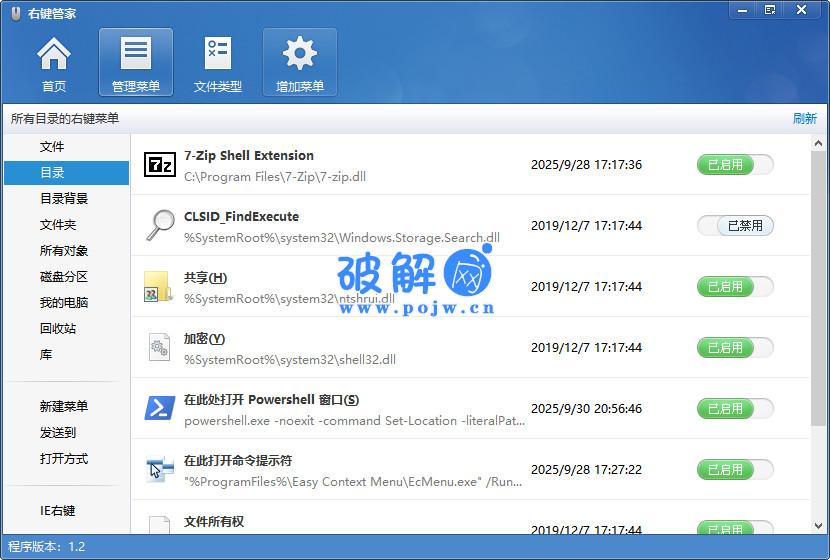Select the 管理菜单 toolbar button
The width and height of the screenshot is (830, 560).
pos(136,62)
